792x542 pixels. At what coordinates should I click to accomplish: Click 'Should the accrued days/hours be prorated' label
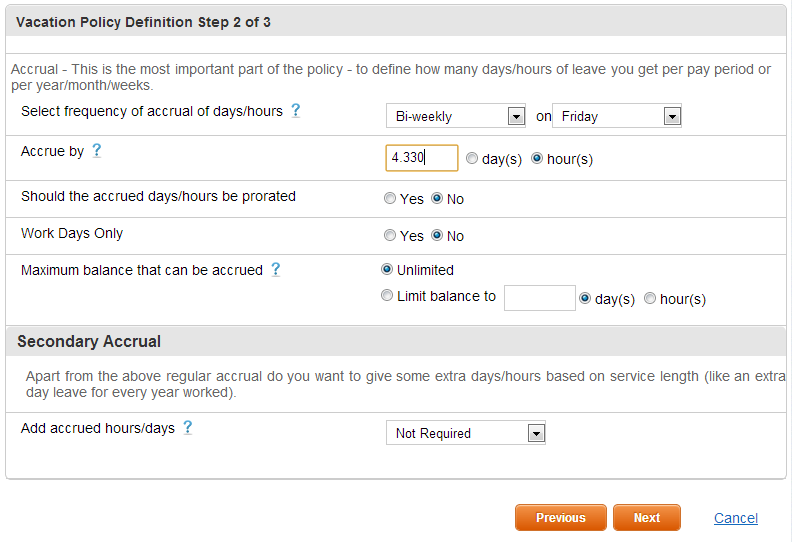(158, 196)
